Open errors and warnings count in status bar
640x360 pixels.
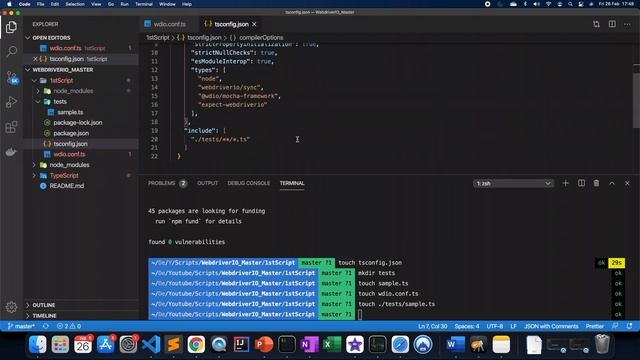pyautogui.click(x=69, y=326)
